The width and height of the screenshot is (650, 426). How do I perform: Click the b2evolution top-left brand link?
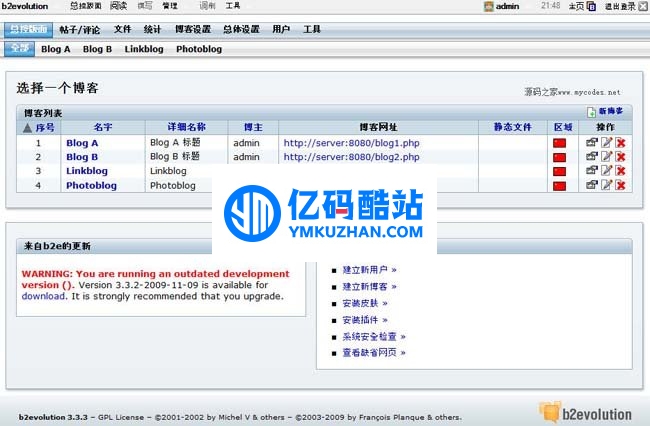(x=25, y=6)
